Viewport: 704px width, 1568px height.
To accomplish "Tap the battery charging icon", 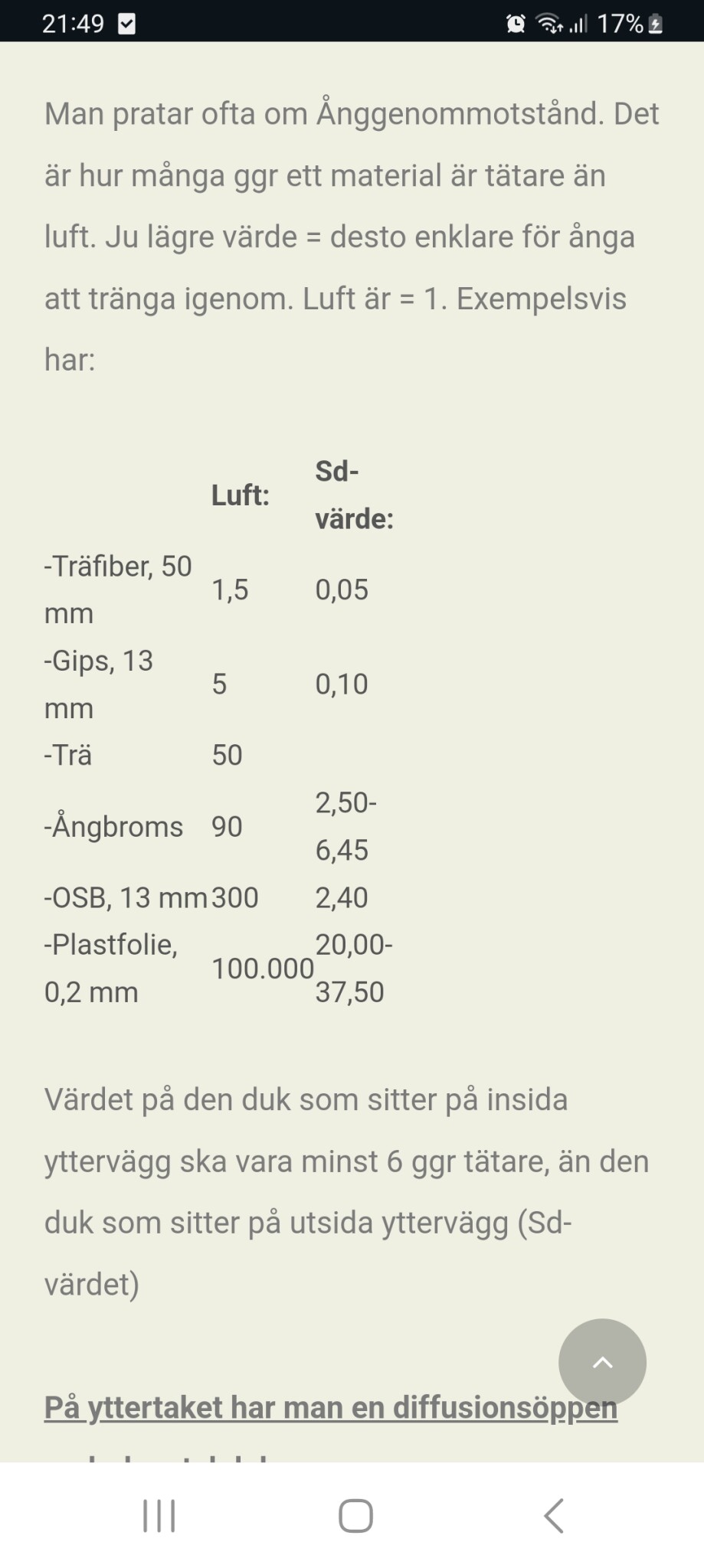I will [x=656, y=24].
